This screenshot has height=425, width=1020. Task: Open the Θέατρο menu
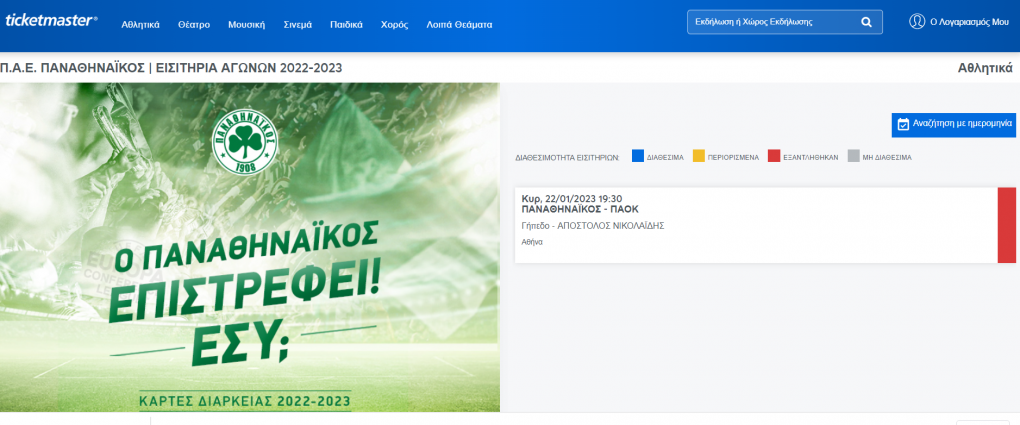(x=194, y=25)
